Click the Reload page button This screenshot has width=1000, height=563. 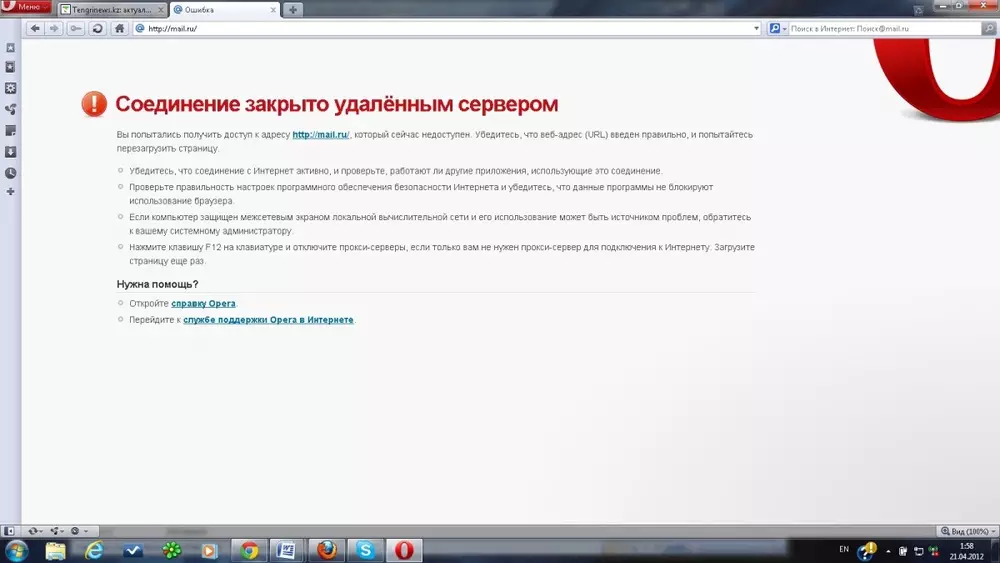97,28
